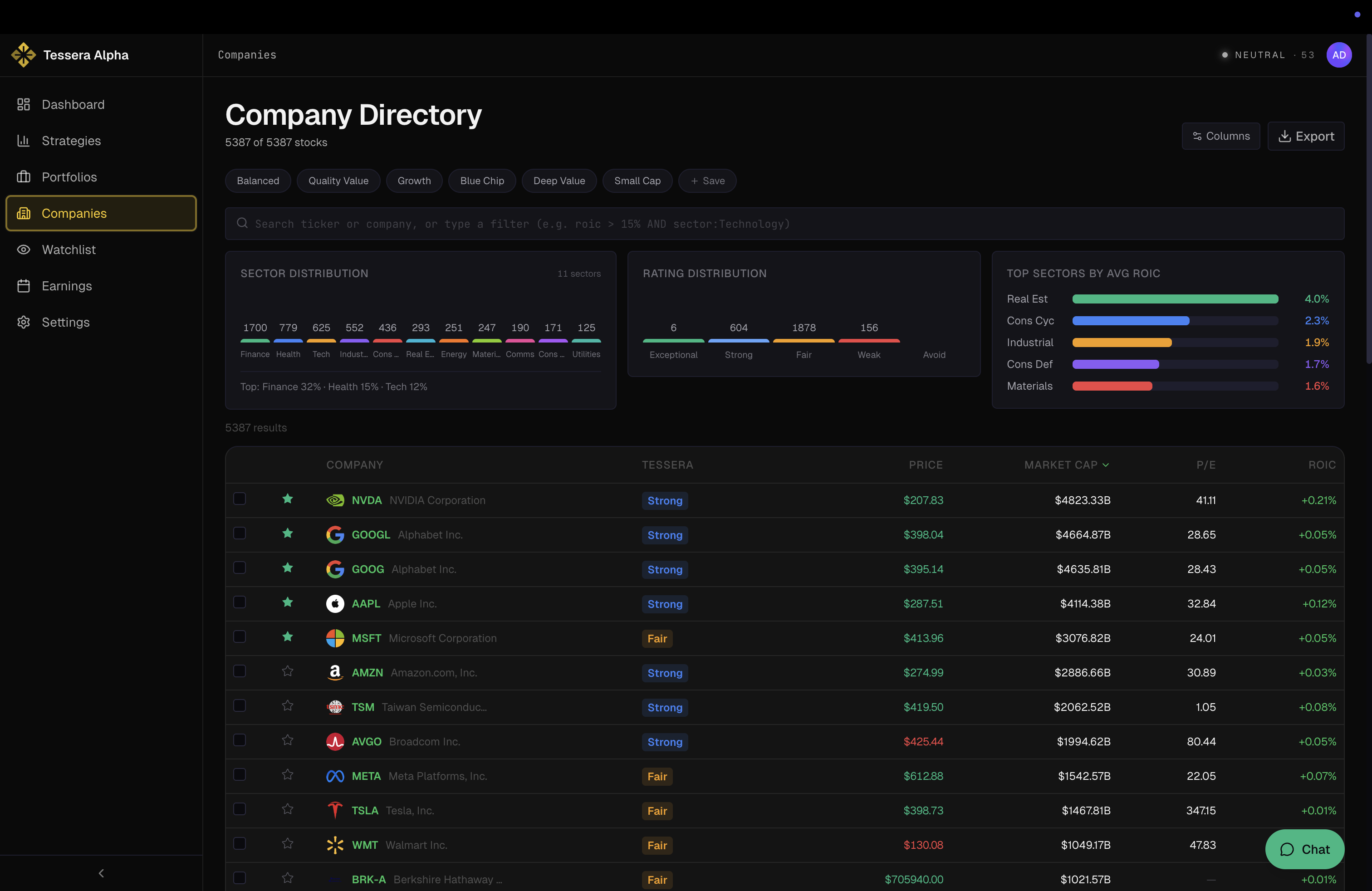Unstar AAPL from the watchlist
Viewport: 1372px width, 891px height.
pyautogui.click(x=288, y=602)
